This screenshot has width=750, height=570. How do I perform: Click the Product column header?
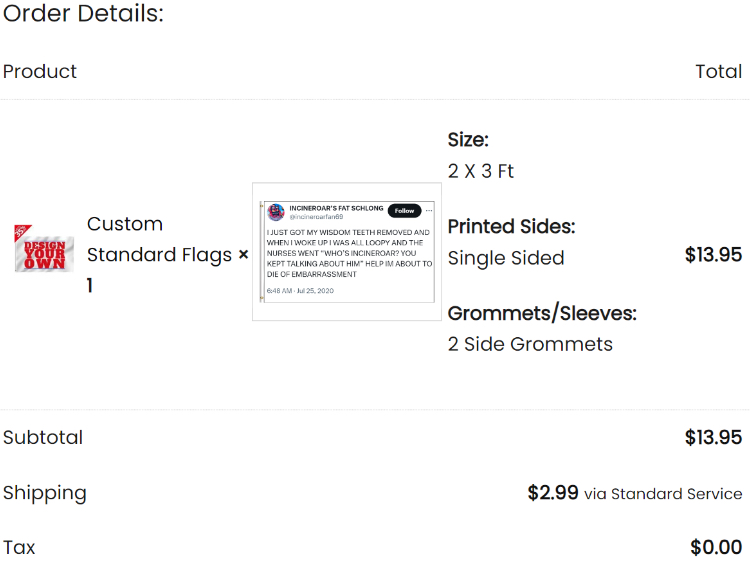tap(40, 72)
